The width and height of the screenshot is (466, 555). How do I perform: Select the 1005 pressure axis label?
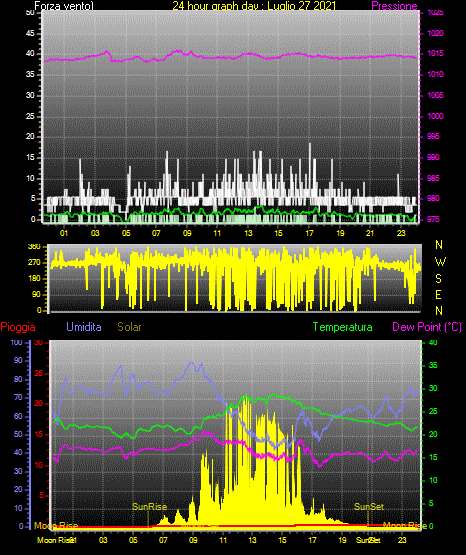click(x=435, y=95)
